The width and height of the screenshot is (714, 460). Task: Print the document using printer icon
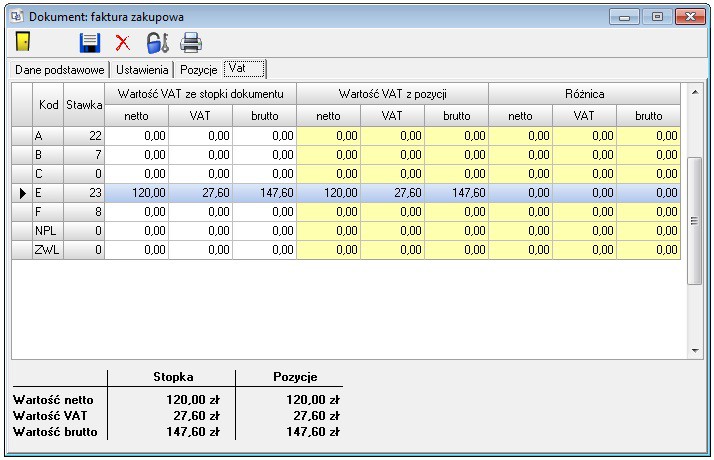tap(191, 43)
